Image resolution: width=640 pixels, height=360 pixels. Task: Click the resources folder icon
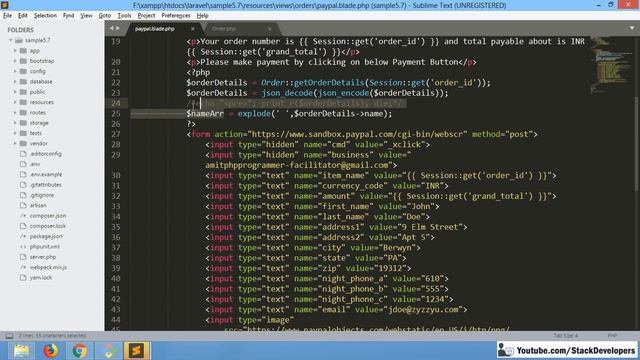click(23, 102)
